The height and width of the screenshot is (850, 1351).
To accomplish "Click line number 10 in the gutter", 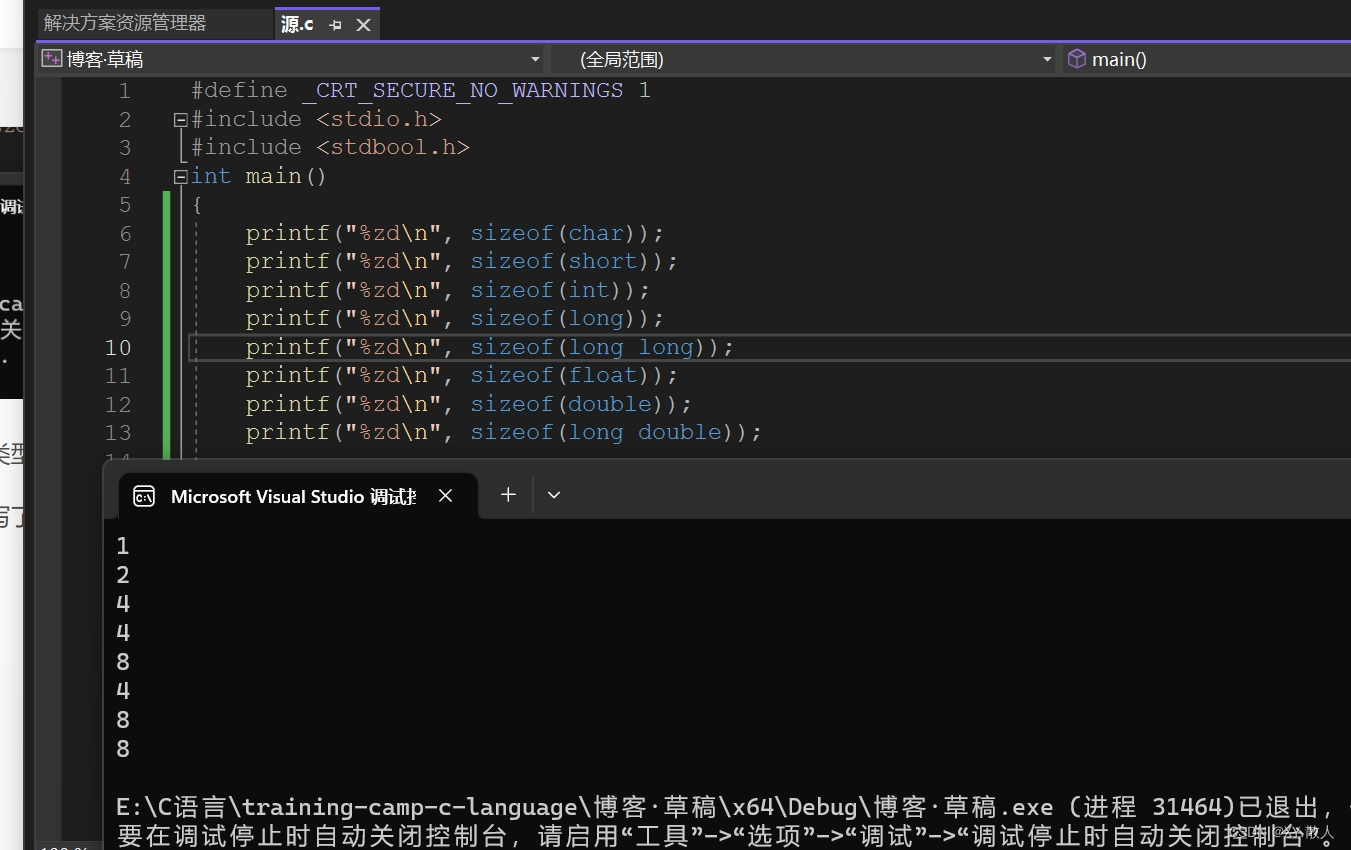I will [x=118, y=347].
